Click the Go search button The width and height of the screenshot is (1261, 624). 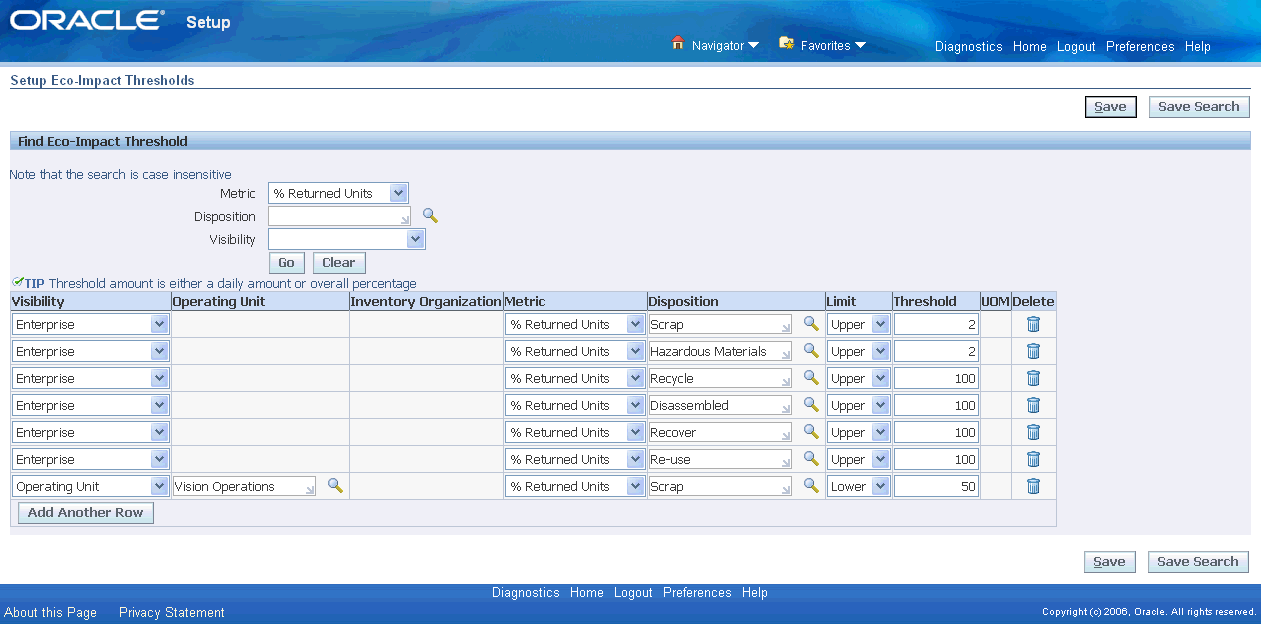287,263
